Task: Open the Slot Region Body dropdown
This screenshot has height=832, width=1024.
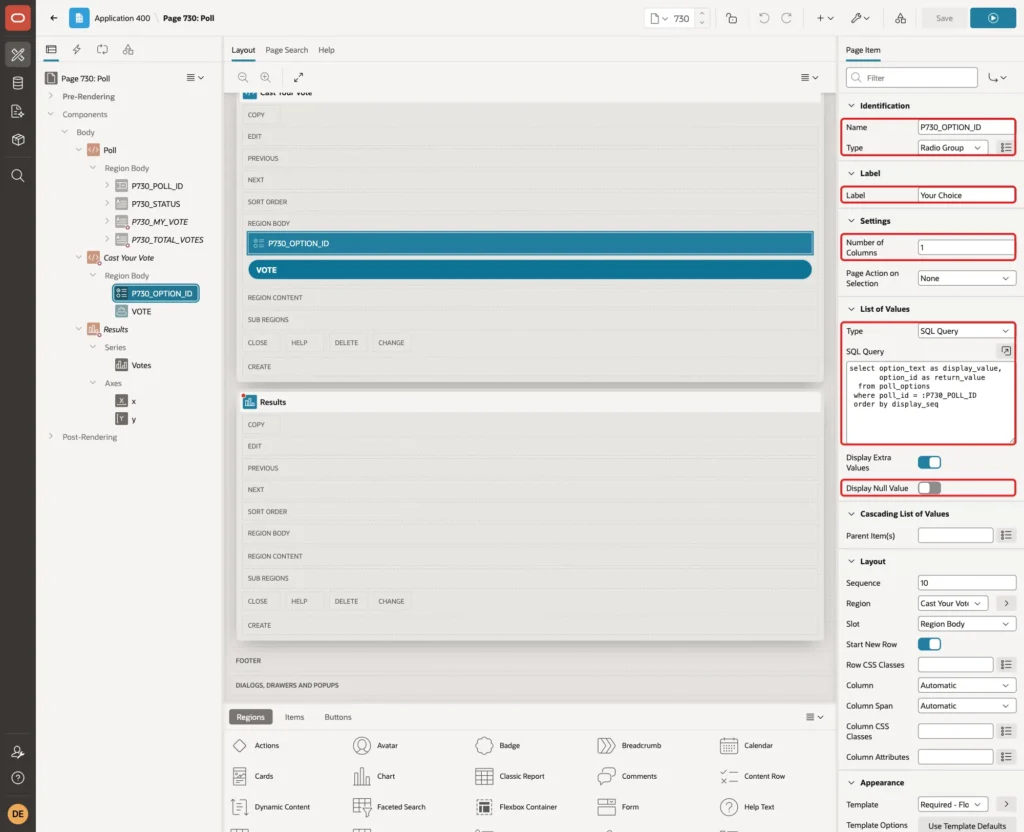Action: (967, 624)
